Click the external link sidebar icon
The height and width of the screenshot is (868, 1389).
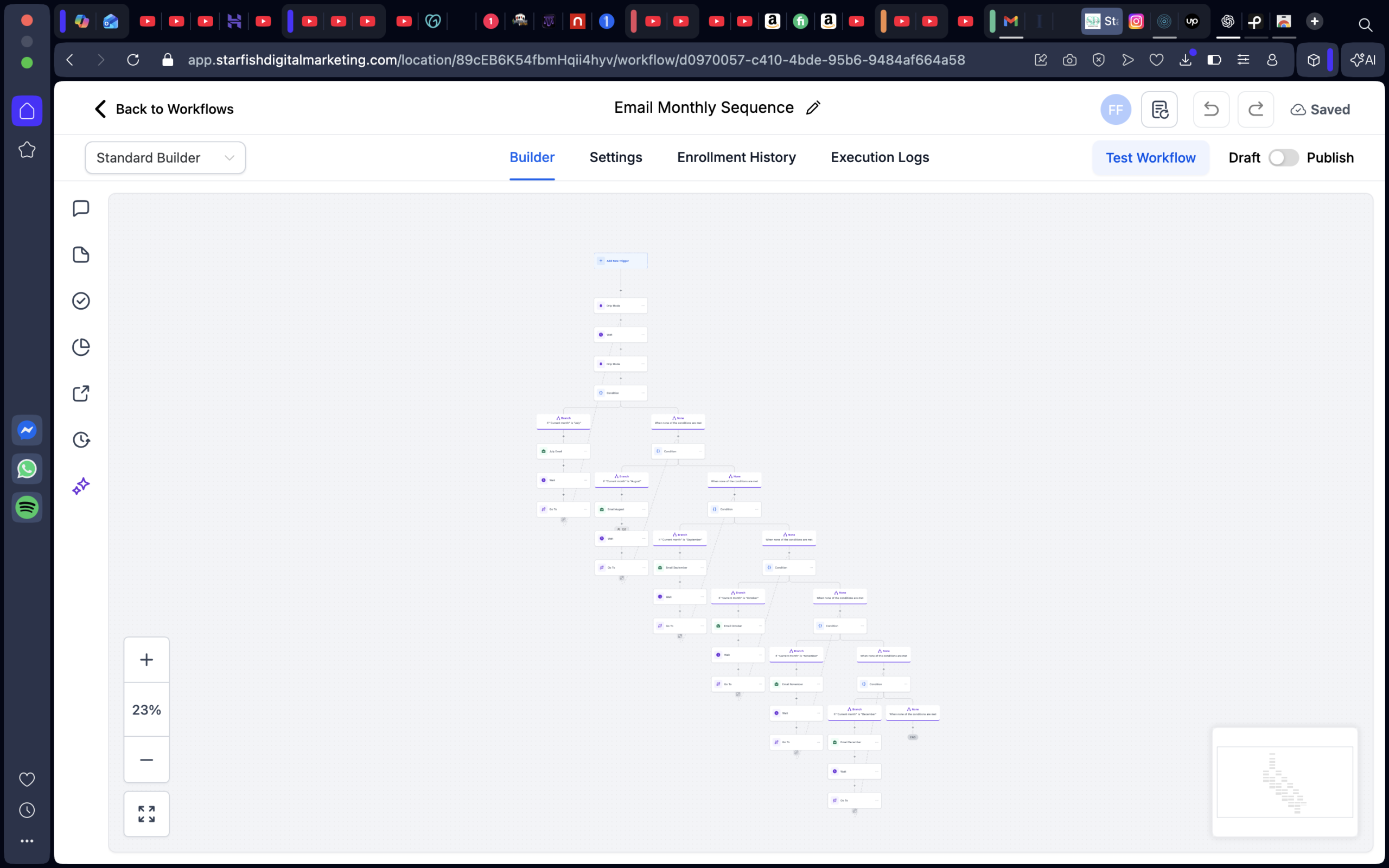pos(81,394)
